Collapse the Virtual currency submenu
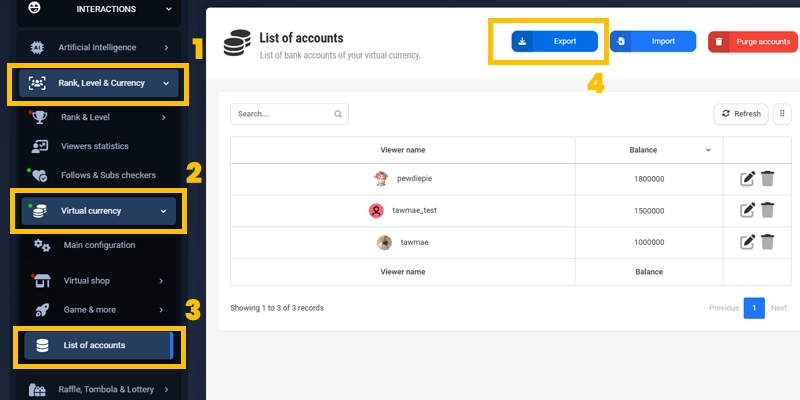800x400 pixels. (x=99, y=211)
